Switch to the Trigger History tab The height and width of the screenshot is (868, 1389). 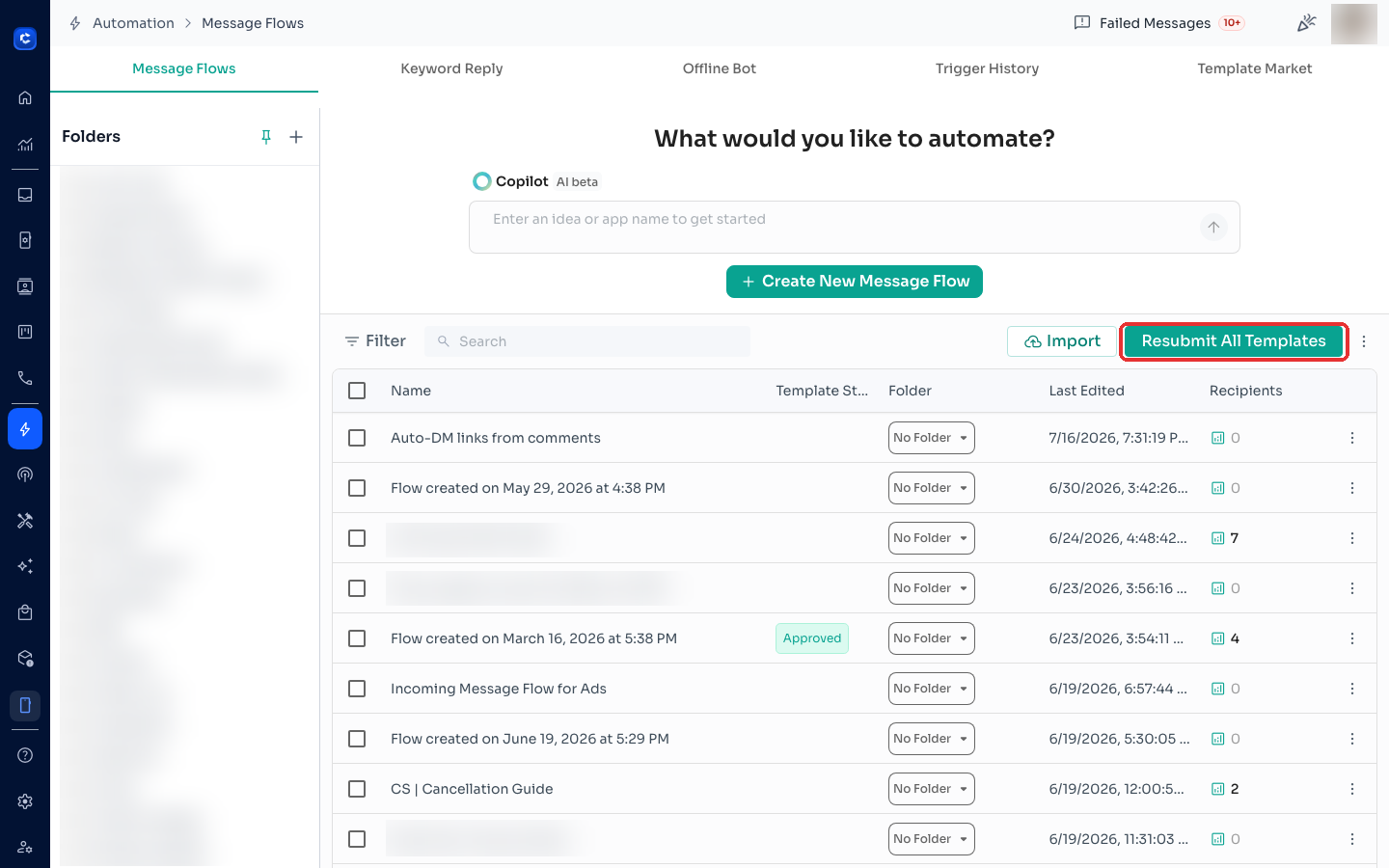pos(987,68)
